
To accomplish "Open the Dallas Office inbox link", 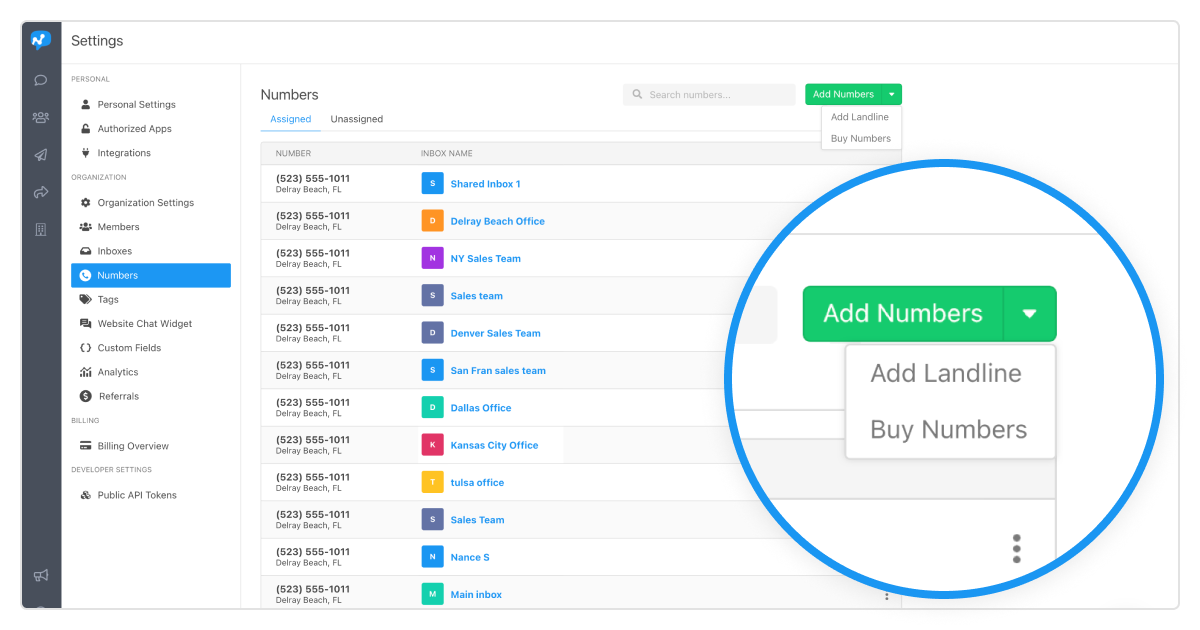I will point(481,408).
